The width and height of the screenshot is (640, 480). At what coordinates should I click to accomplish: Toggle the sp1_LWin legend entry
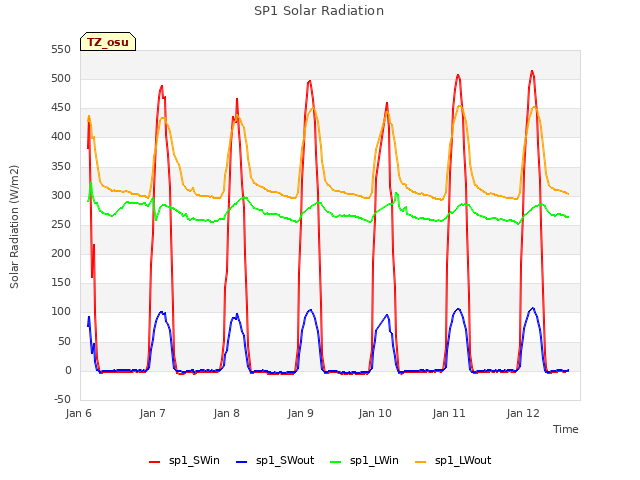click(x=364, y=461)
